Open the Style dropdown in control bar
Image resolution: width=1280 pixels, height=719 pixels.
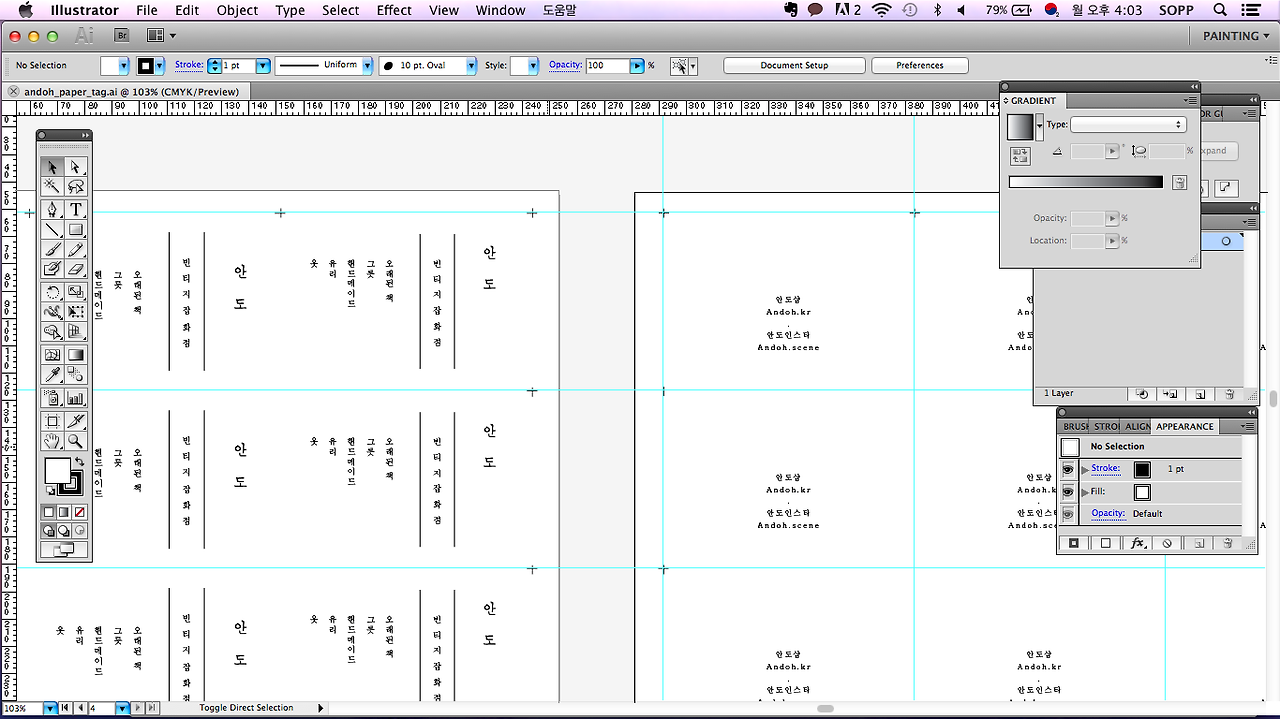tap(532, 65)
